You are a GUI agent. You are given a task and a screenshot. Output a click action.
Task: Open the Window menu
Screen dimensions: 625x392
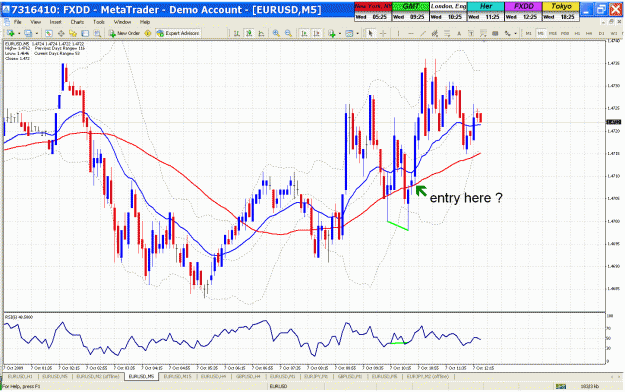122,22
